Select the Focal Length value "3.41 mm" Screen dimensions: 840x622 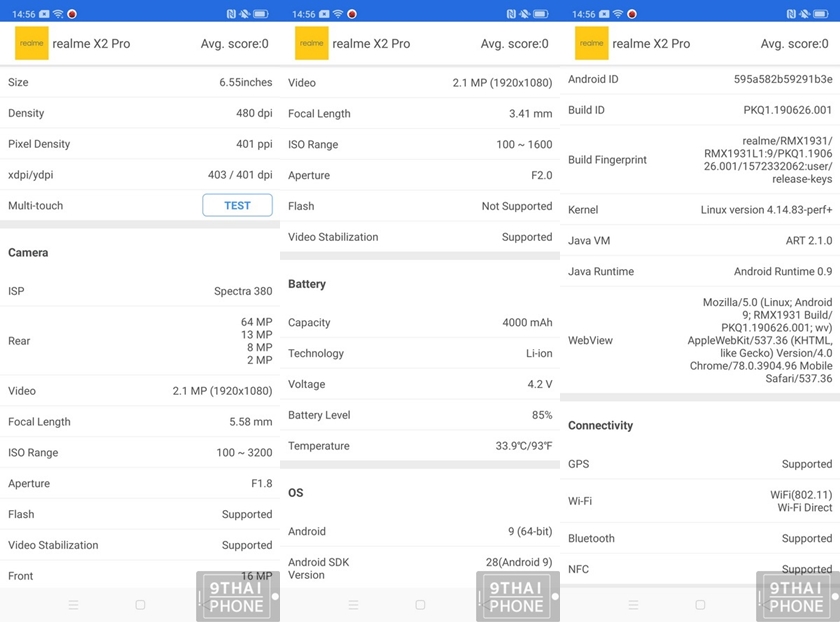[530, 114]
